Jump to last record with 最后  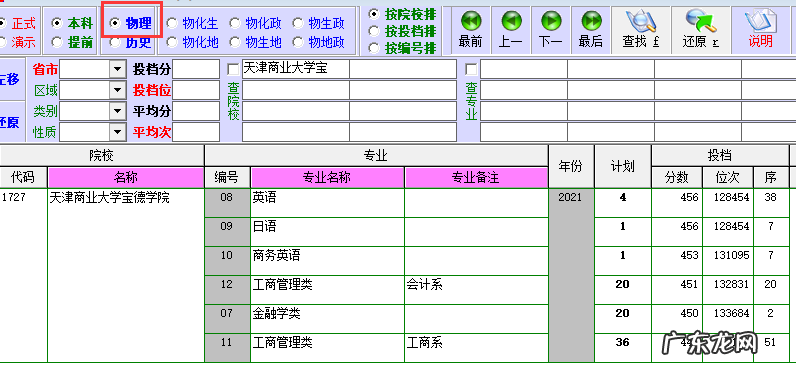pos(591,30)
